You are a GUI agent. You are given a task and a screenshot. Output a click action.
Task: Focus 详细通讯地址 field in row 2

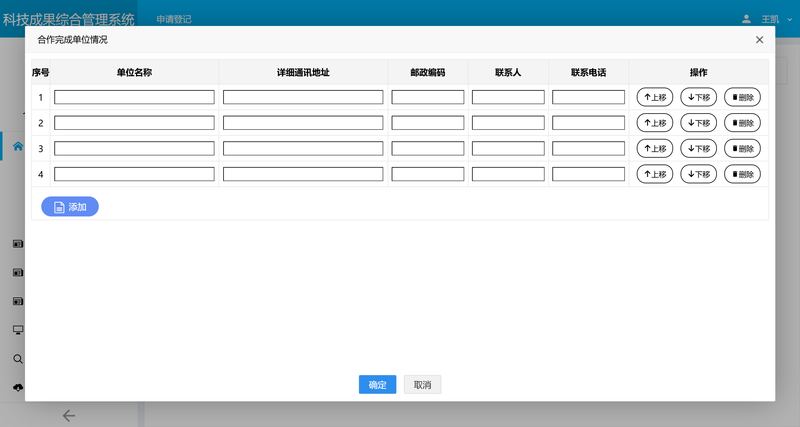pos(303,122)
